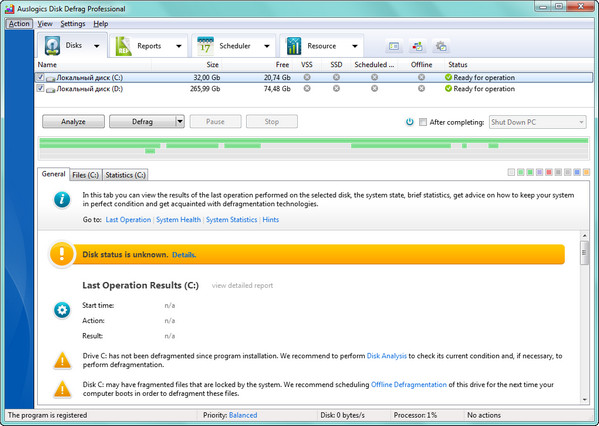The height and width of the screenshot is (426, 599).
Task: Click the colored blocks cluster map icon
Action: tap(418, 46)
